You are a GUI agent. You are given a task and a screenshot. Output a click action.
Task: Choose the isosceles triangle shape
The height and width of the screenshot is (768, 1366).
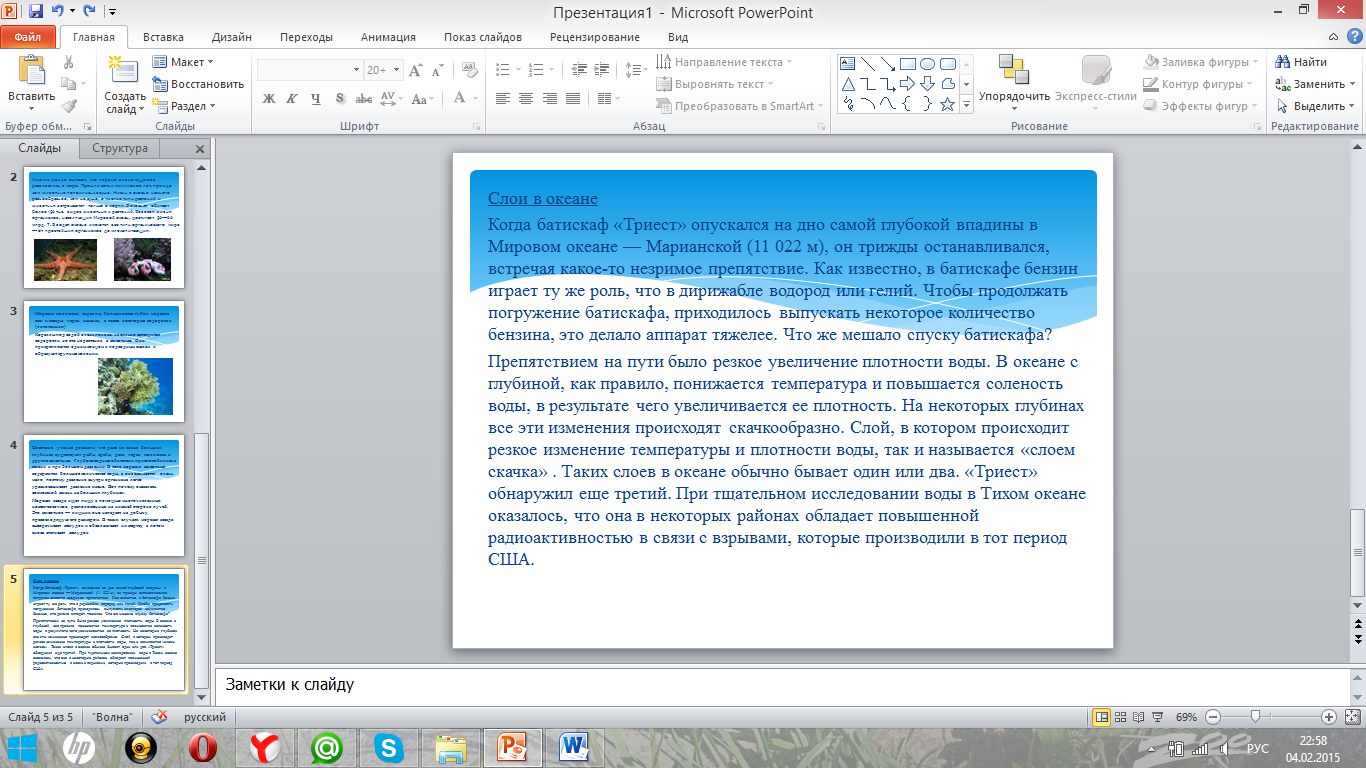848,84
